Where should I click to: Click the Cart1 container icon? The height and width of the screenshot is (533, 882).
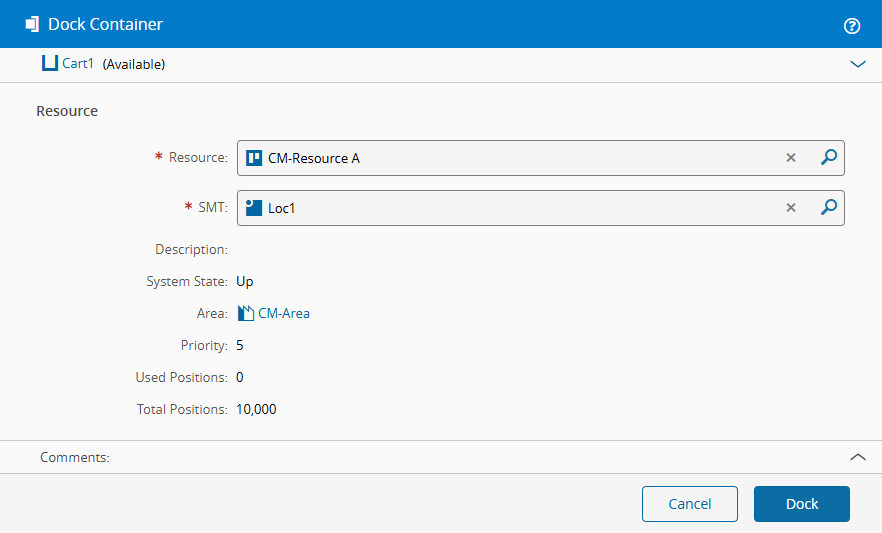50,64
